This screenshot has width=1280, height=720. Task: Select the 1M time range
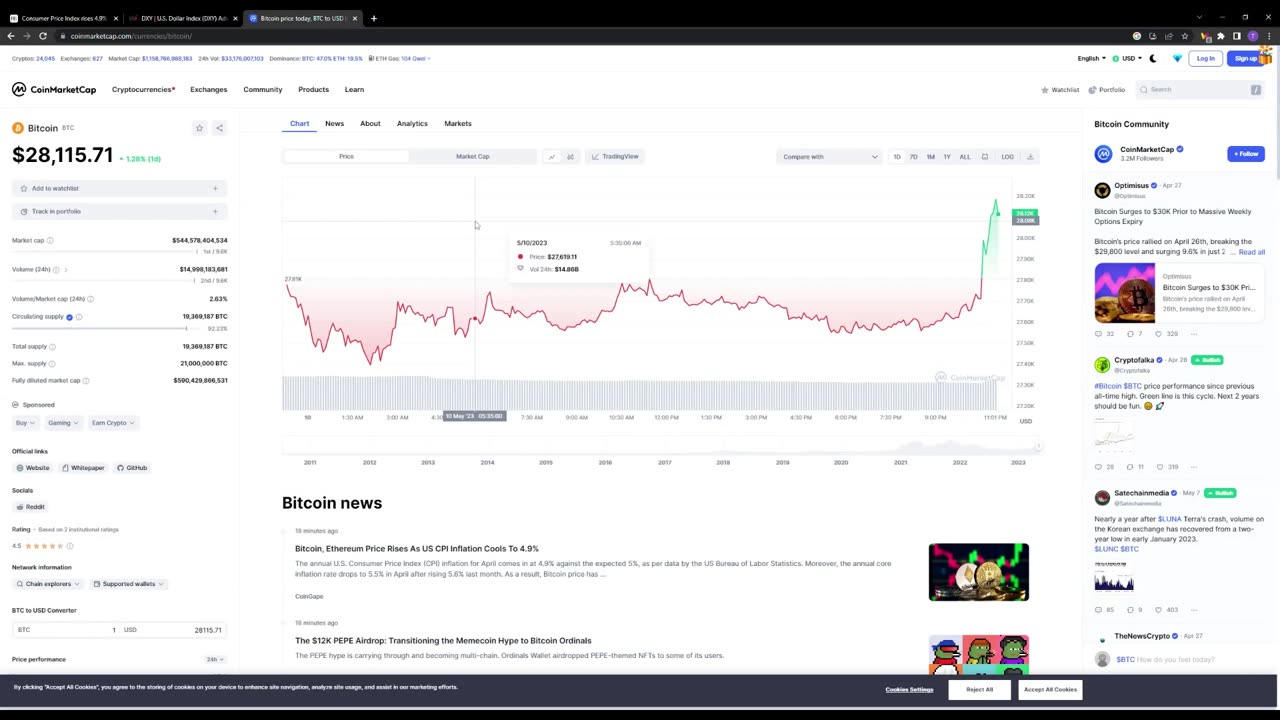pos(930,156)
